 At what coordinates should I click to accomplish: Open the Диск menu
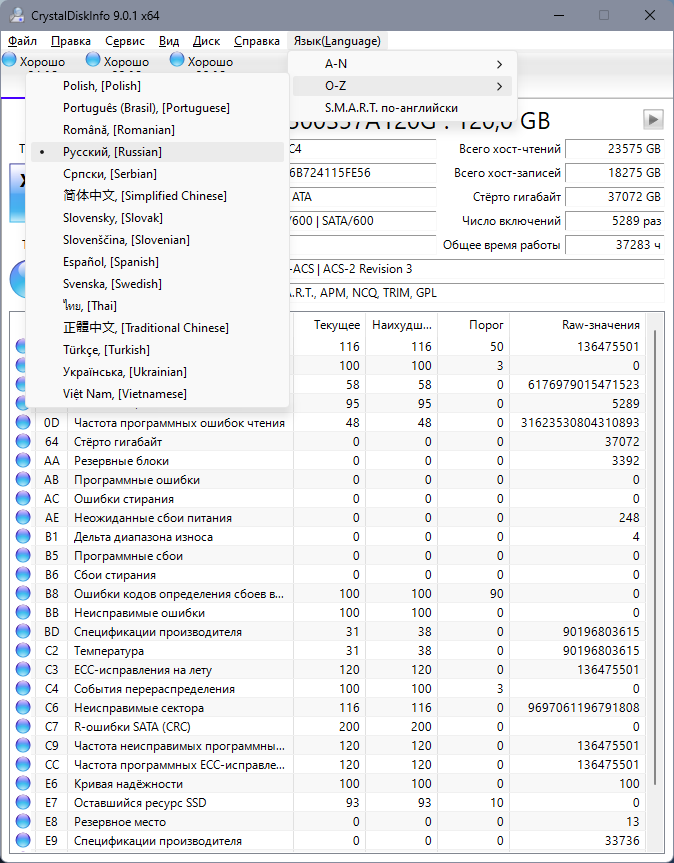pyautogui.click(x=206, y=41)
